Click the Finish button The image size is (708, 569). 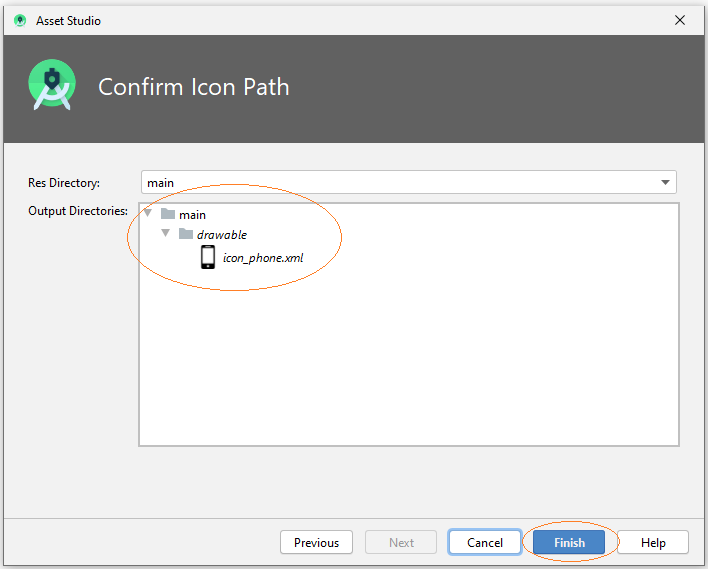point(569,542)
